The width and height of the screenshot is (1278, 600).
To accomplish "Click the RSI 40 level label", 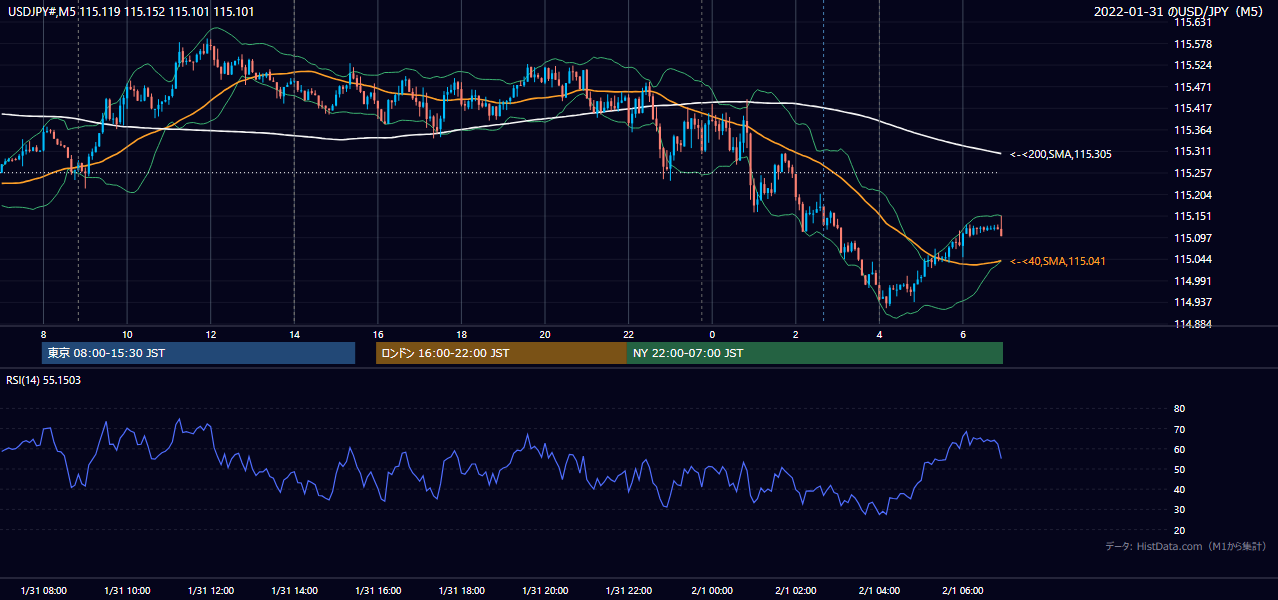I will click(1179, 490).
